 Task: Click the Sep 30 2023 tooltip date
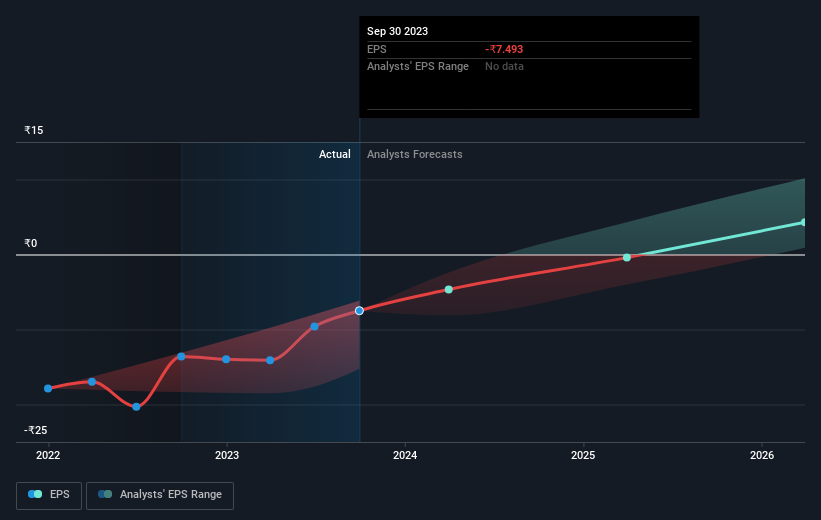[397, 31]
